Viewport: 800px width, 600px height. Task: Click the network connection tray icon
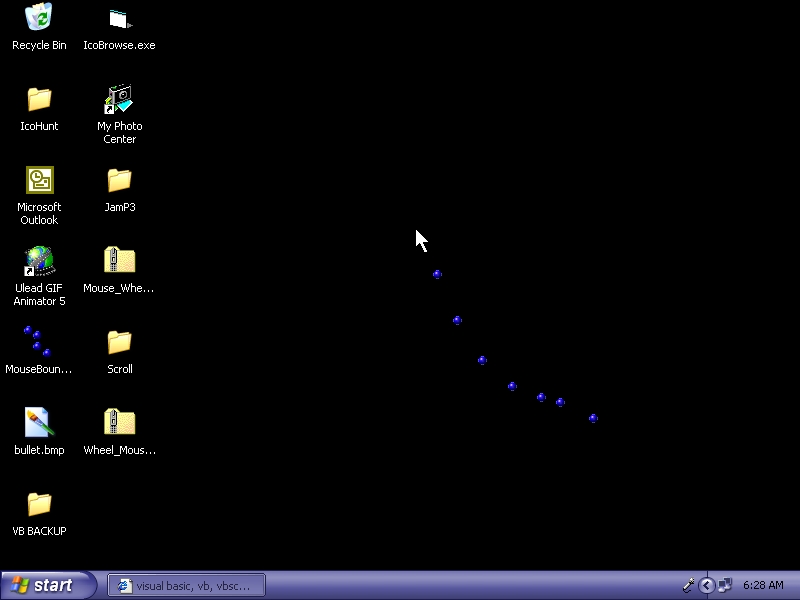725,585
